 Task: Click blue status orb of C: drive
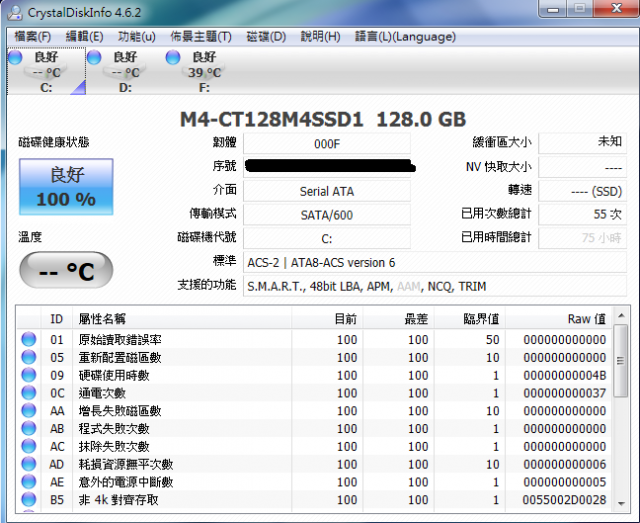point(15,57)
